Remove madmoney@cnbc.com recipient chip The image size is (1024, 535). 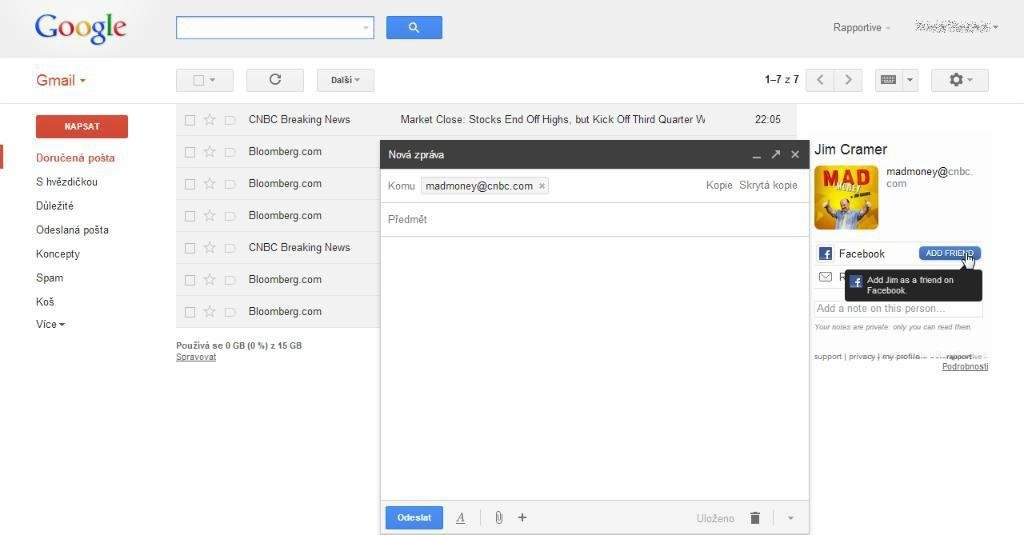tap(541, 186)
